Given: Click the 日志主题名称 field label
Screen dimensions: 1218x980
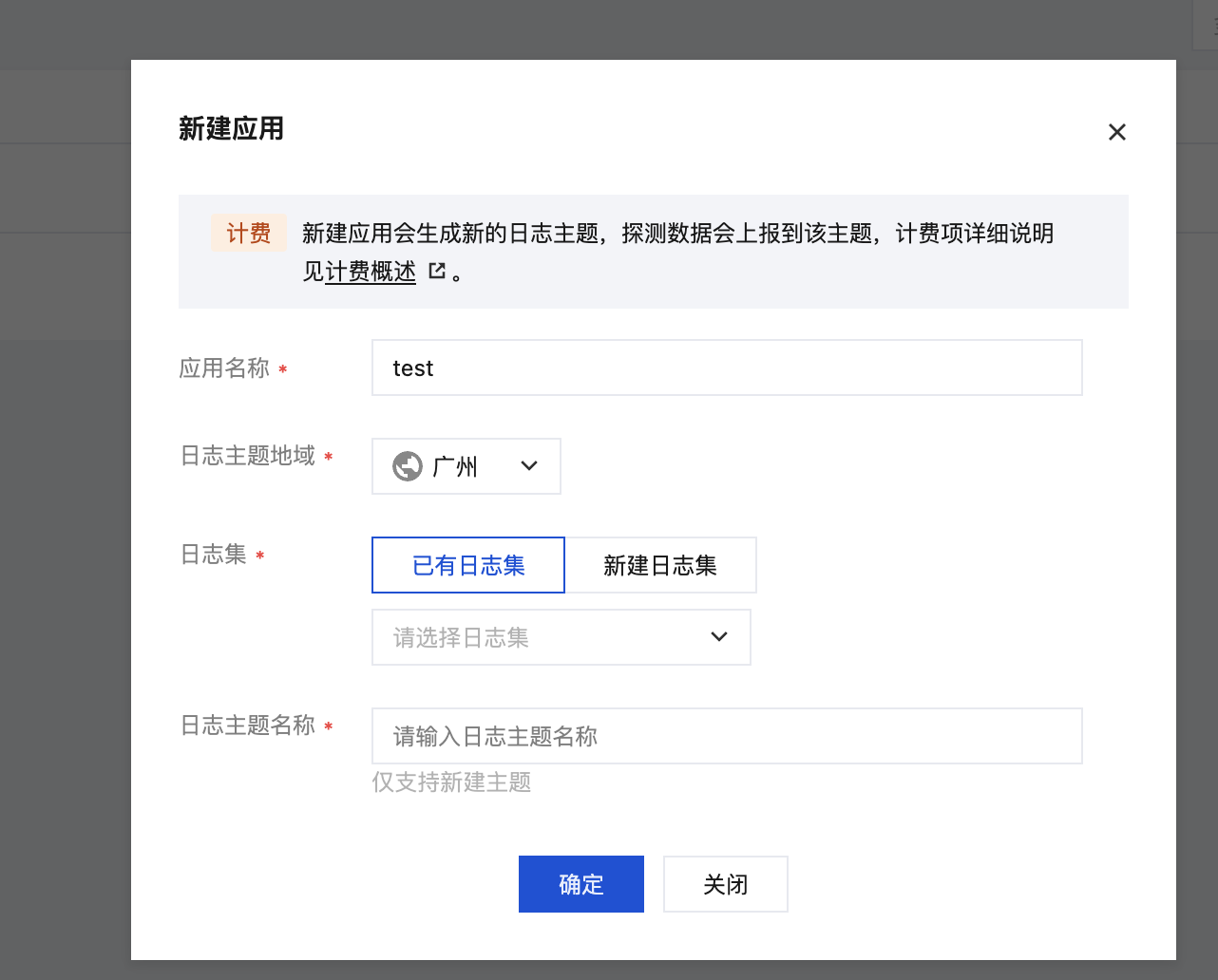Looking at the screenshot, I should tap(248, 726).
